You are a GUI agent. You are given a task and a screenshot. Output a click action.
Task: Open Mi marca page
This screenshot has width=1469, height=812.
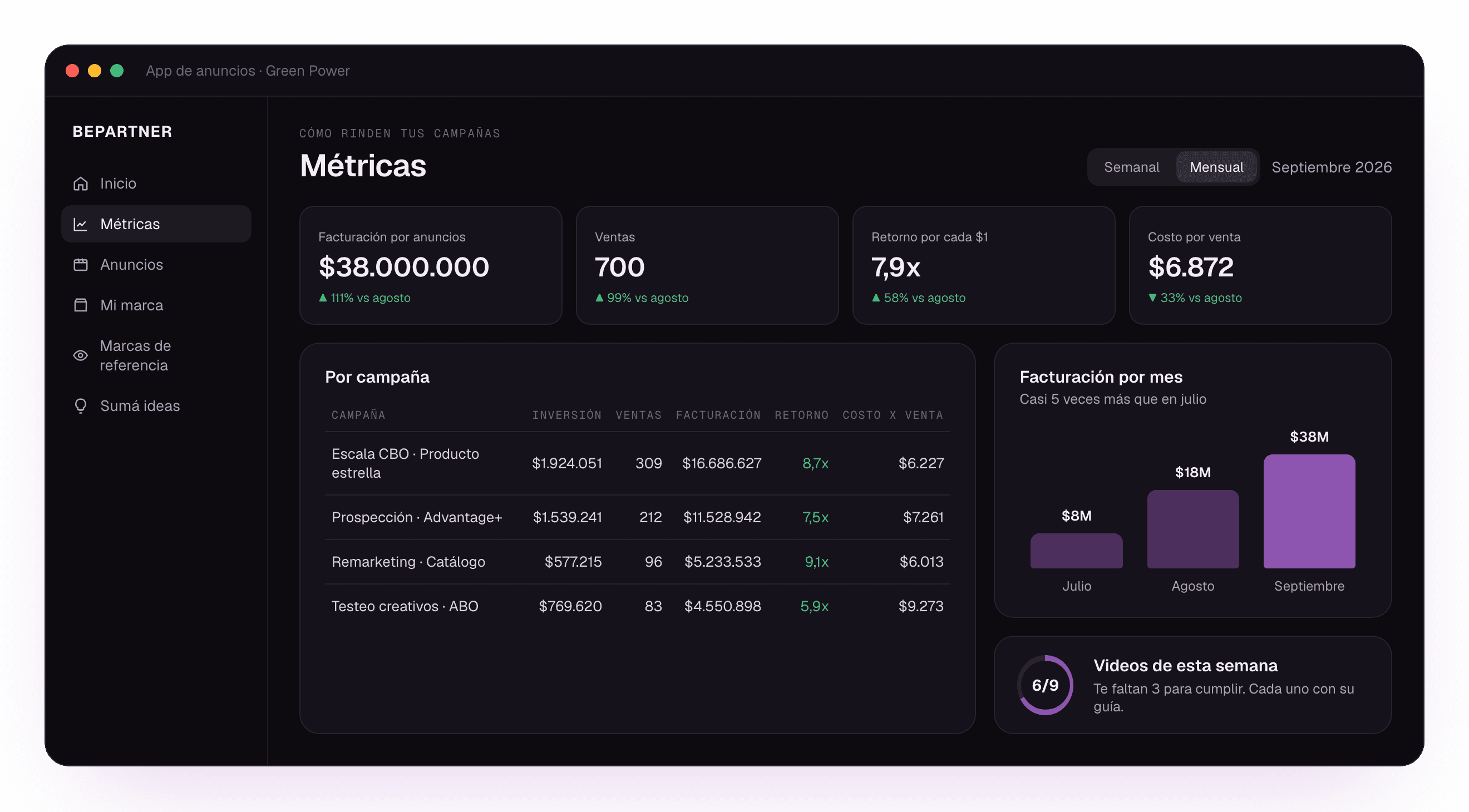click(x=156, y=305)
